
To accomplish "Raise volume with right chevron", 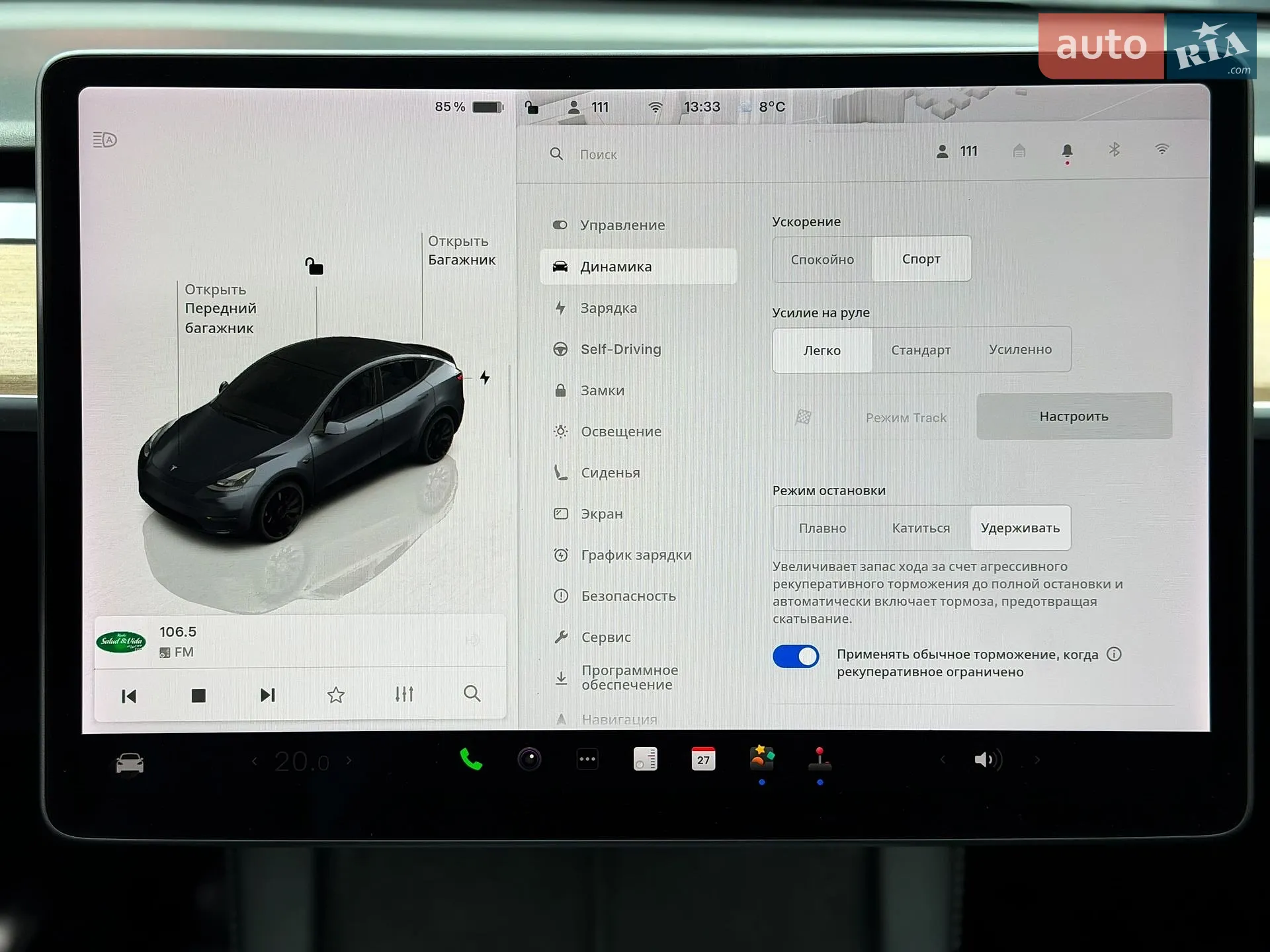I will (x=1037, y=760).
